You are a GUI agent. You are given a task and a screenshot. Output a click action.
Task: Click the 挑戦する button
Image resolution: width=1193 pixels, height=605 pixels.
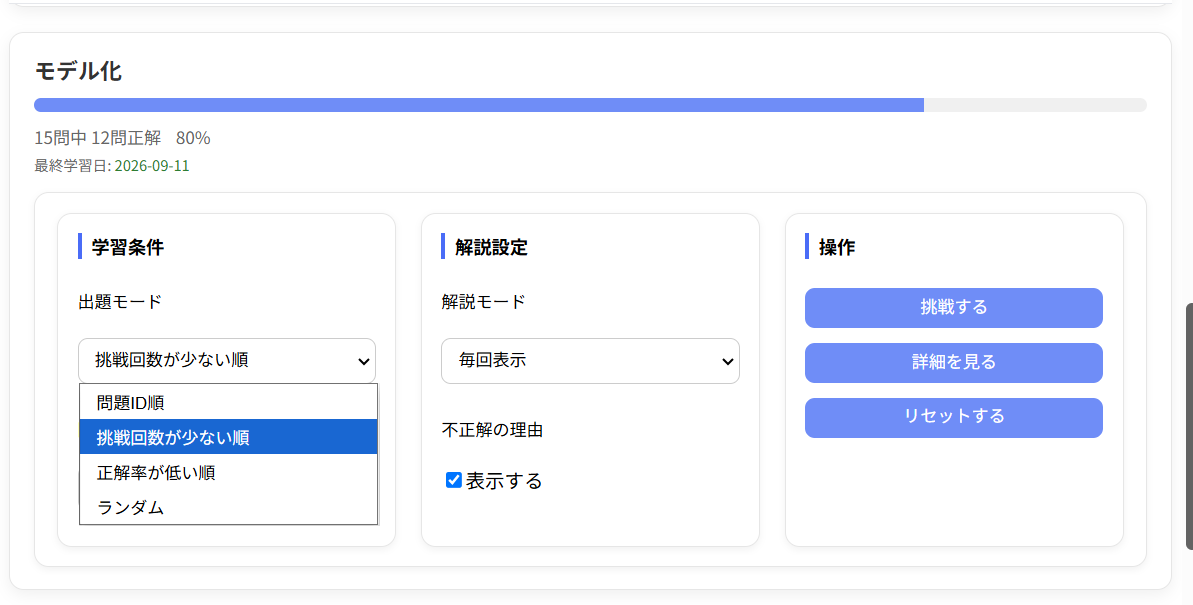click(953, 307)
